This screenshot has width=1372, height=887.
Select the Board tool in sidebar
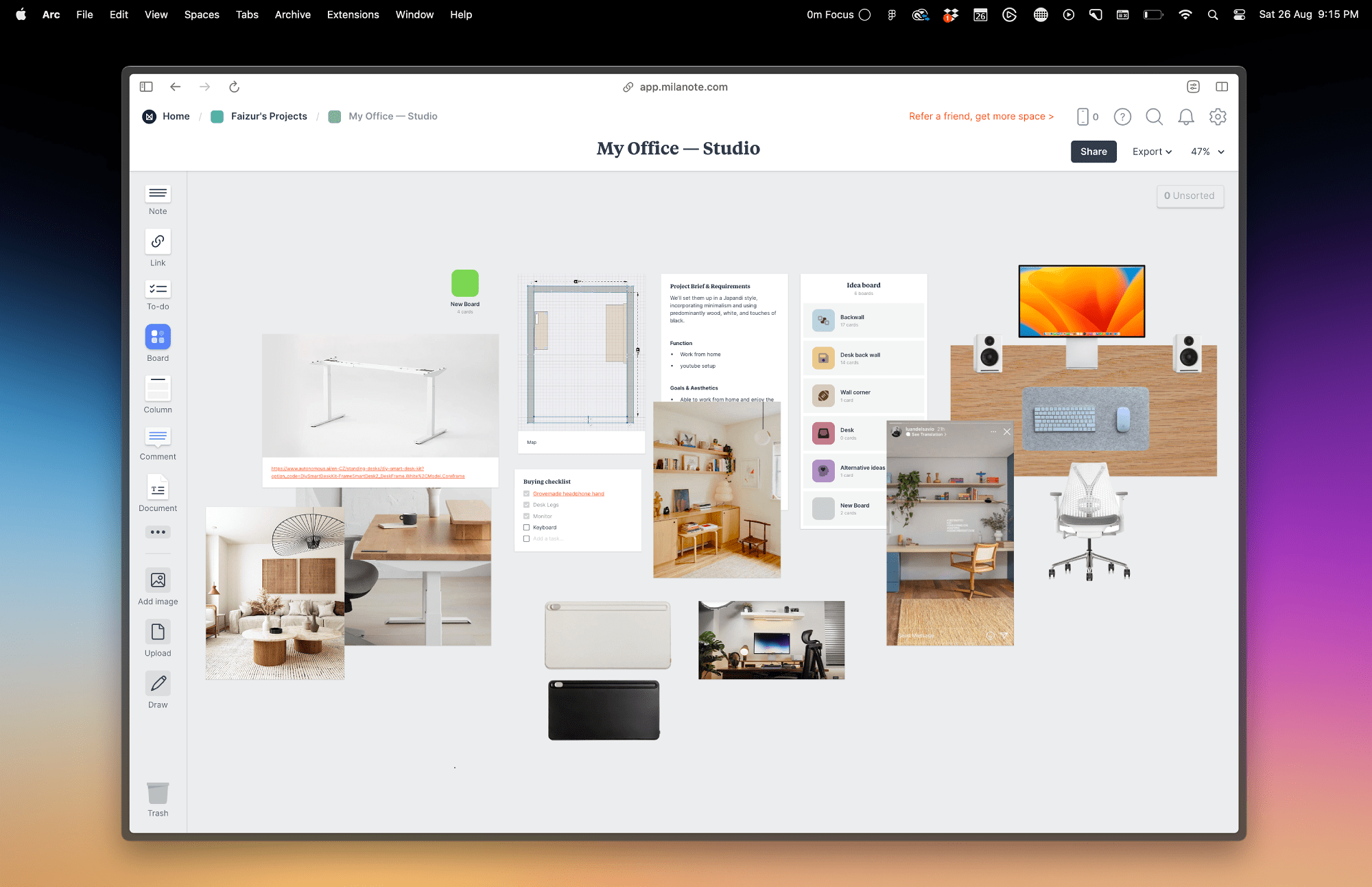click(x=157, y=344)
